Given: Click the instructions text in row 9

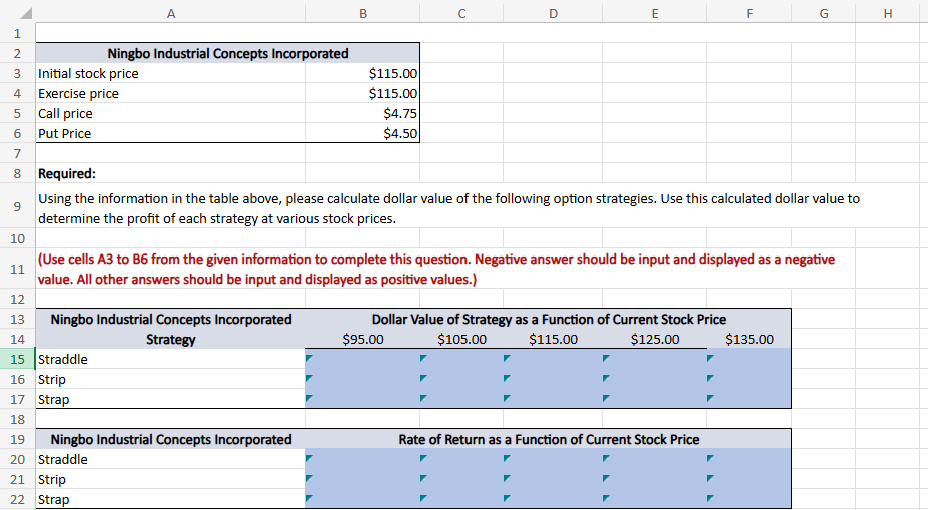Looking at the screenshot, I should click(449, 208).
